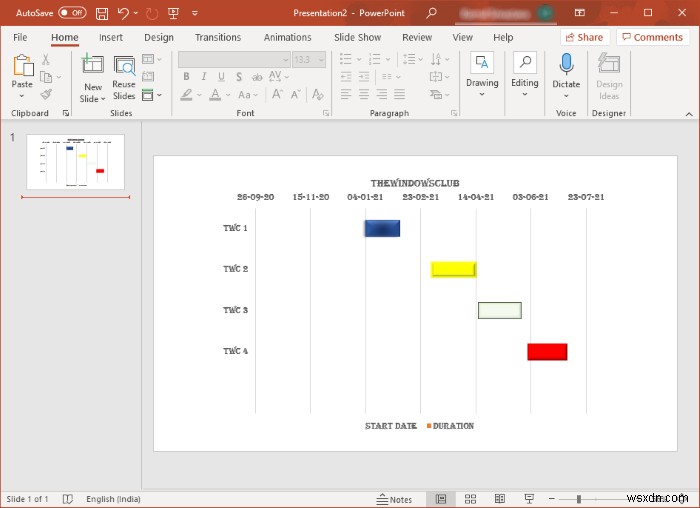Click the Undo arrow icon
Image resolution: width=700 pixels, height=508 pixels.
[123, 13]
